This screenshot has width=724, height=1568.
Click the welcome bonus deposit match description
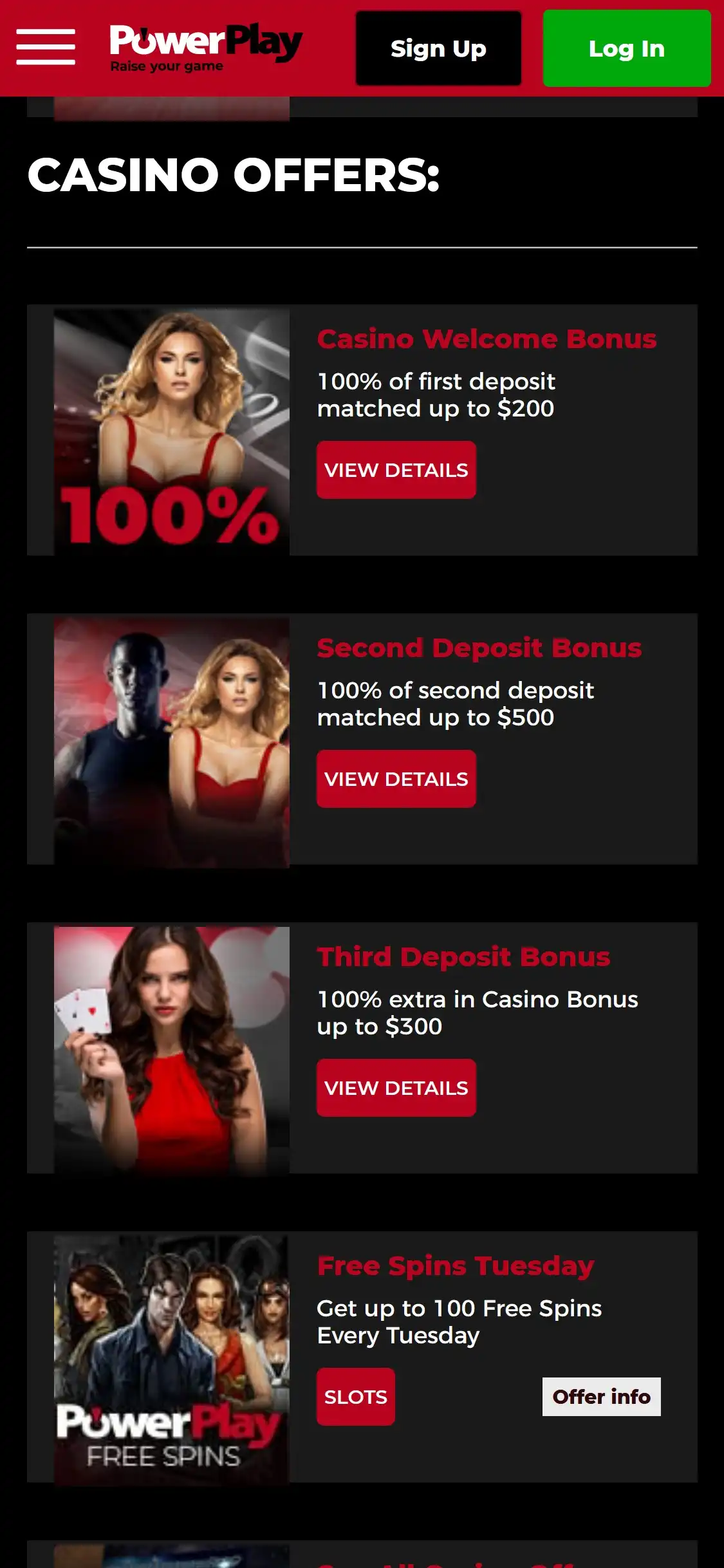point(436,395)
